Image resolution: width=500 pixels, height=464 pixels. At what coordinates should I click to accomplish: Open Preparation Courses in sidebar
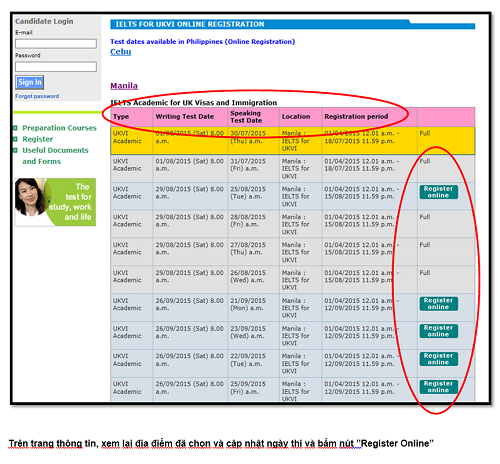[x=59, y=128]
